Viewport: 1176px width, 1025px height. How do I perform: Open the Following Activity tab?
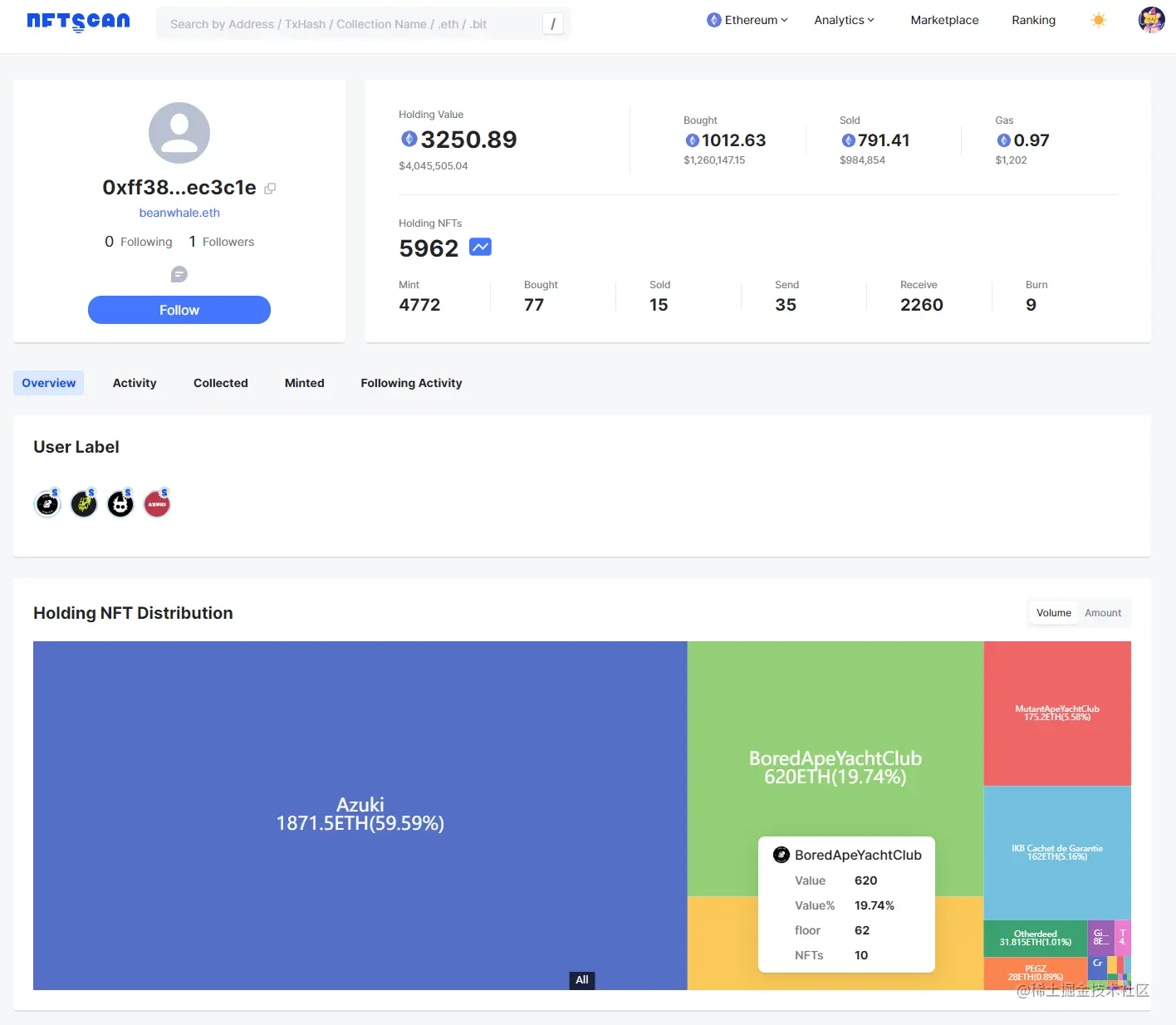coord(411,383)
